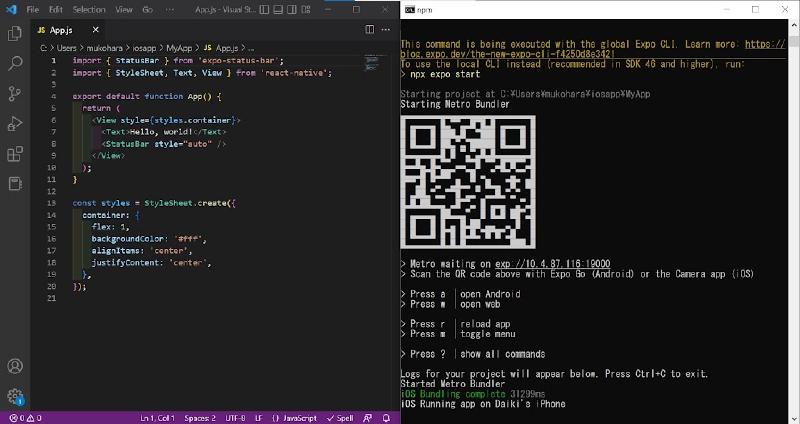Click the iosapp breadcrumb segment
This screenshot has height=424, width=800.
coord(144,48)
